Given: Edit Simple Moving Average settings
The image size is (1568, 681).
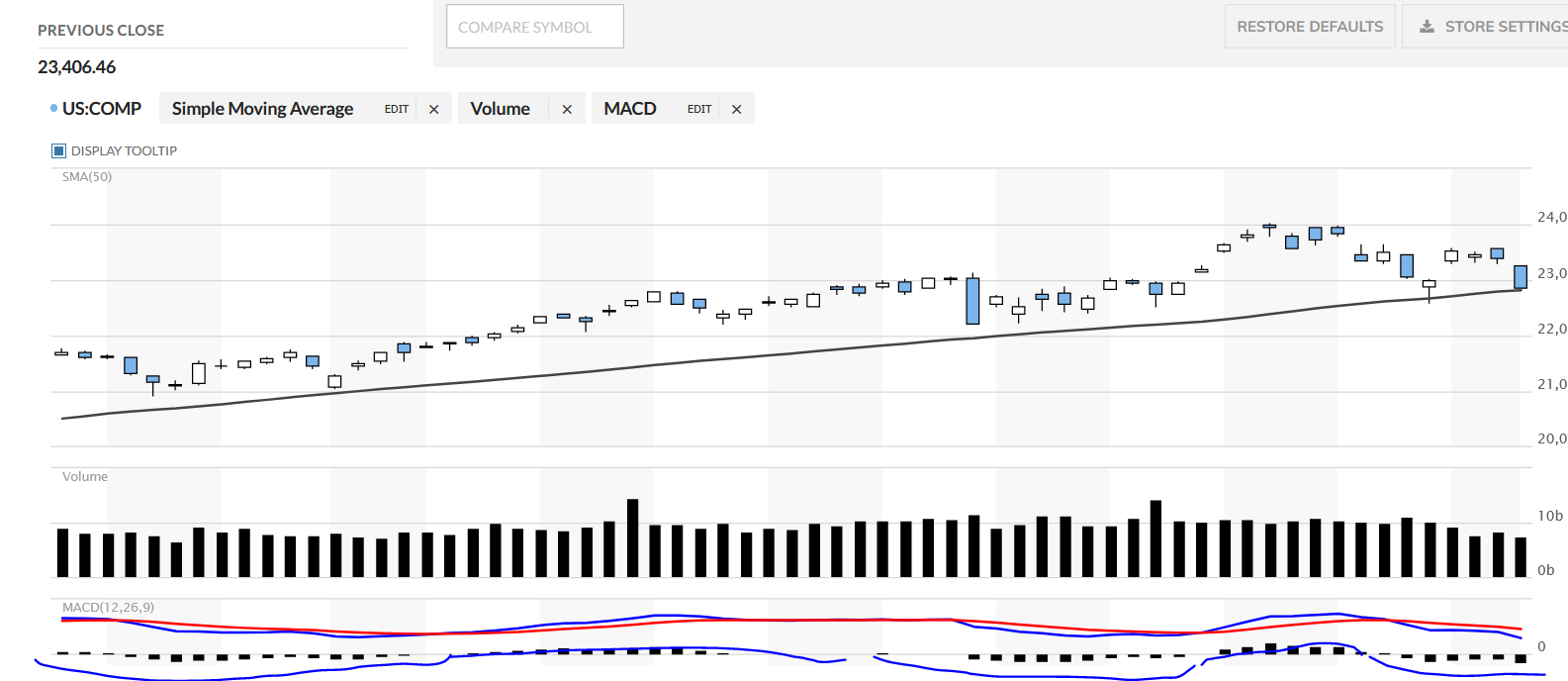Looking at the screenshot, I should 397,109.
